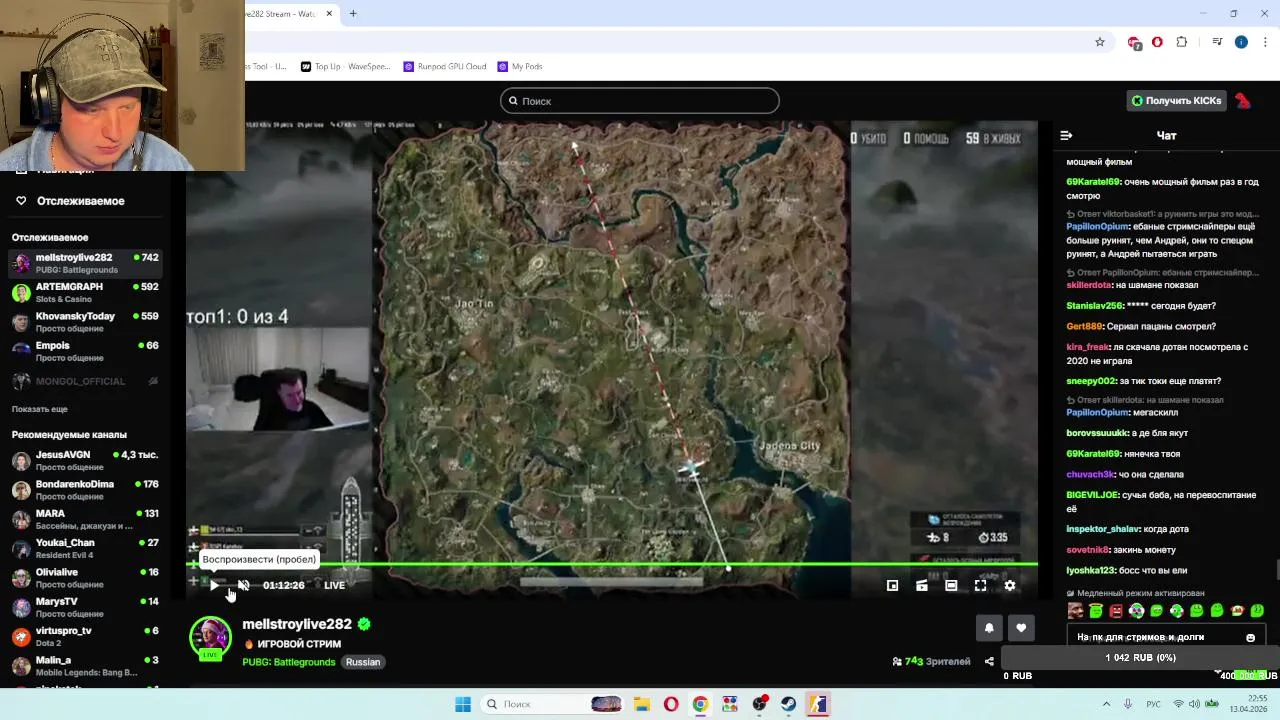
Task: Focus the Поиск search field on Kick
Action: coord(640,101)
